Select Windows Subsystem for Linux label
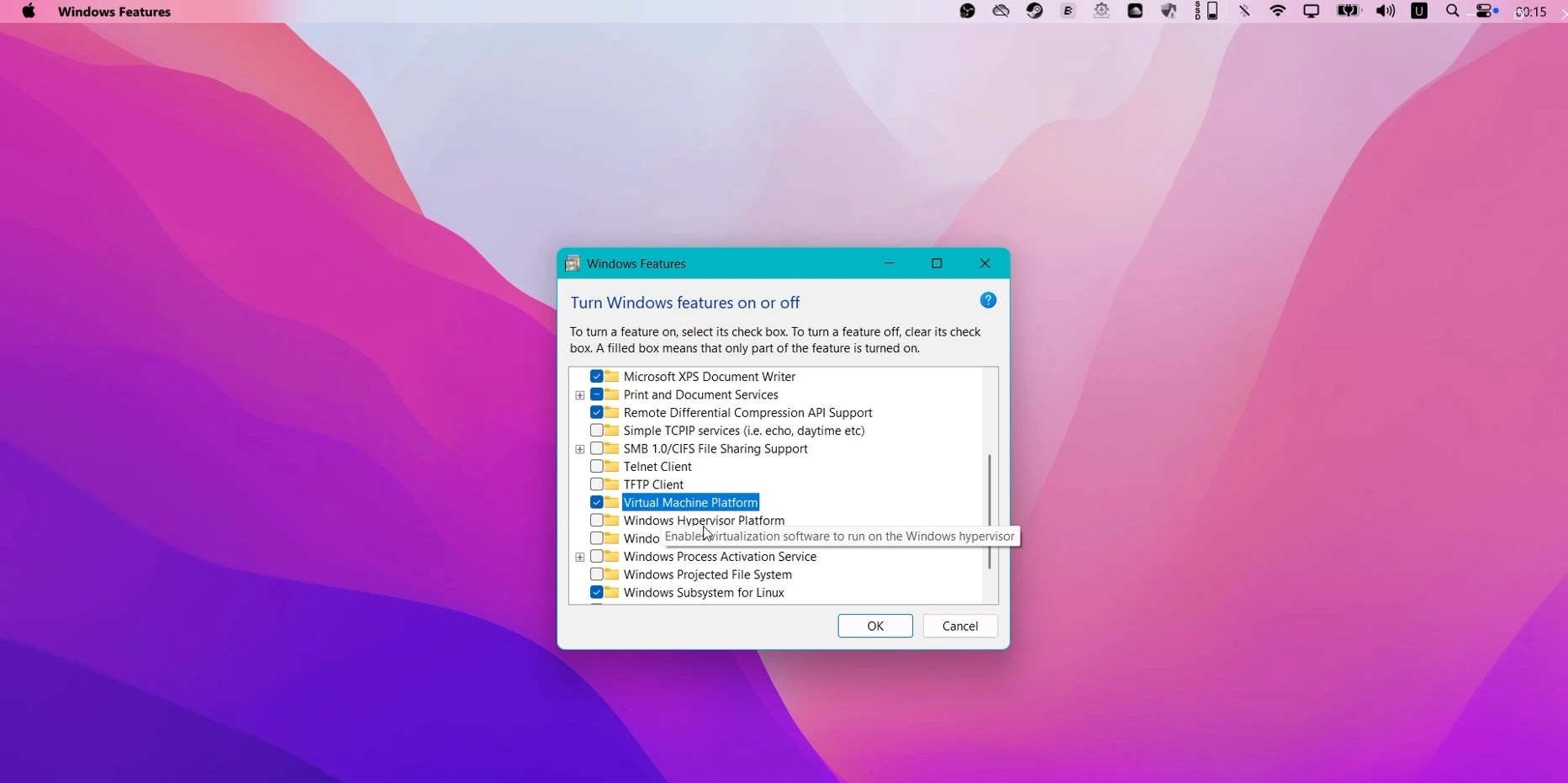This screenshot has width=1568, height=783. pyautogui.click(x=704, y=593)
